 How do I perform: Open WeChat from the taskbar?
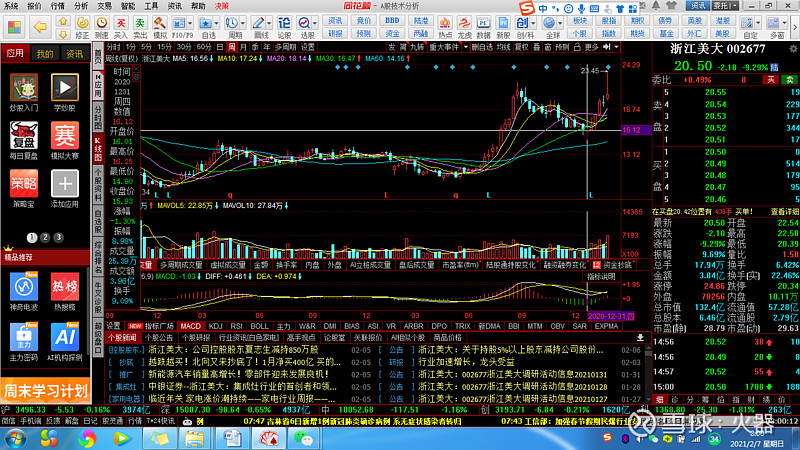(304, 439)
